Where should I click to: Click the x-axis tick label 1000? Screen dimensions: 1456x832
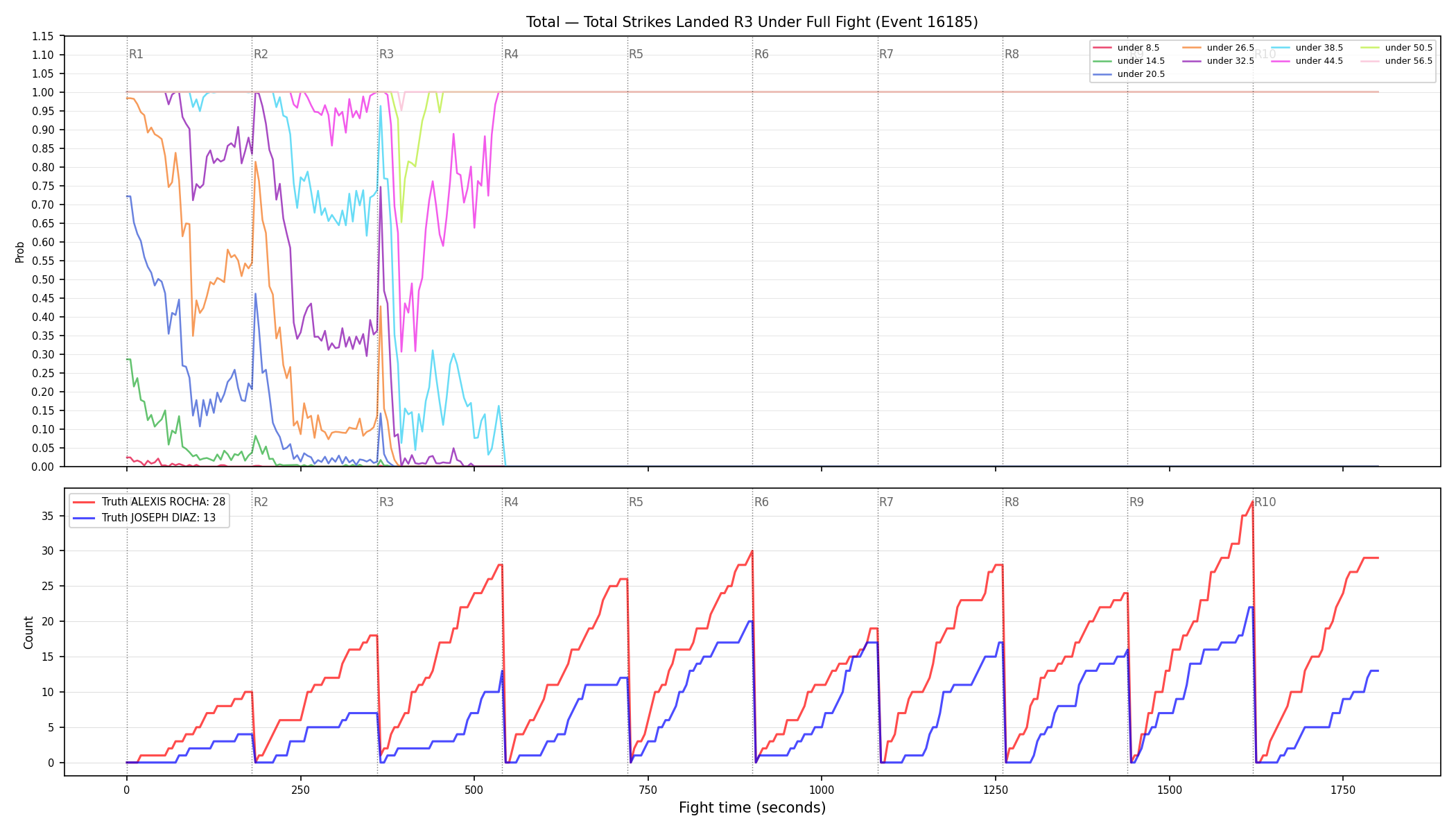[x=822, y=790]
